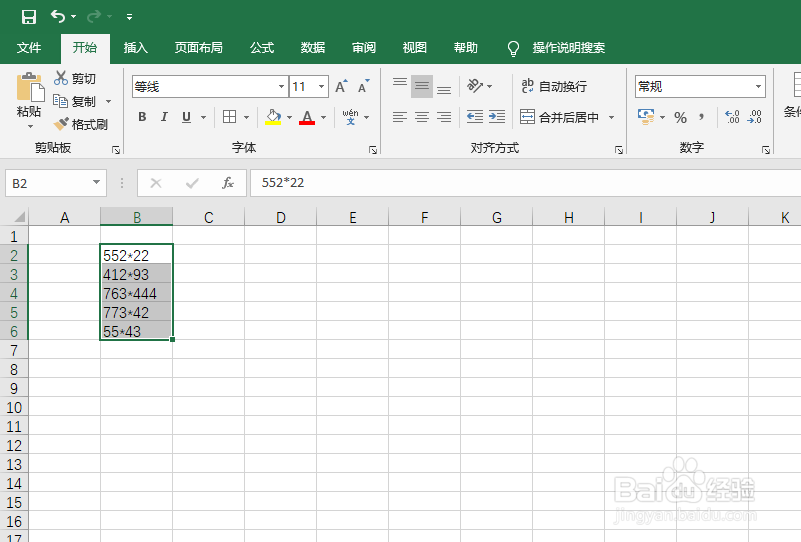
Task: Open the font size 11 dropdown
Action: click(321, 87)
